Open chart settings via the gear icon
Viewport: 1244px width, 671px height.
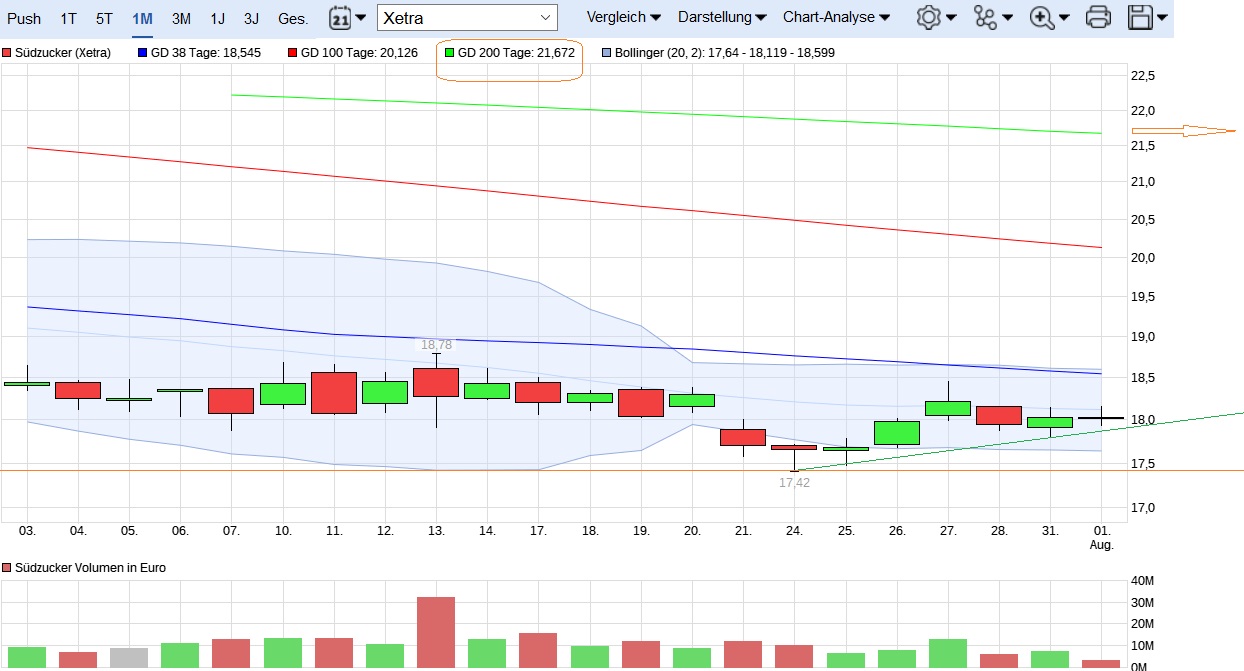click(929, 17)
